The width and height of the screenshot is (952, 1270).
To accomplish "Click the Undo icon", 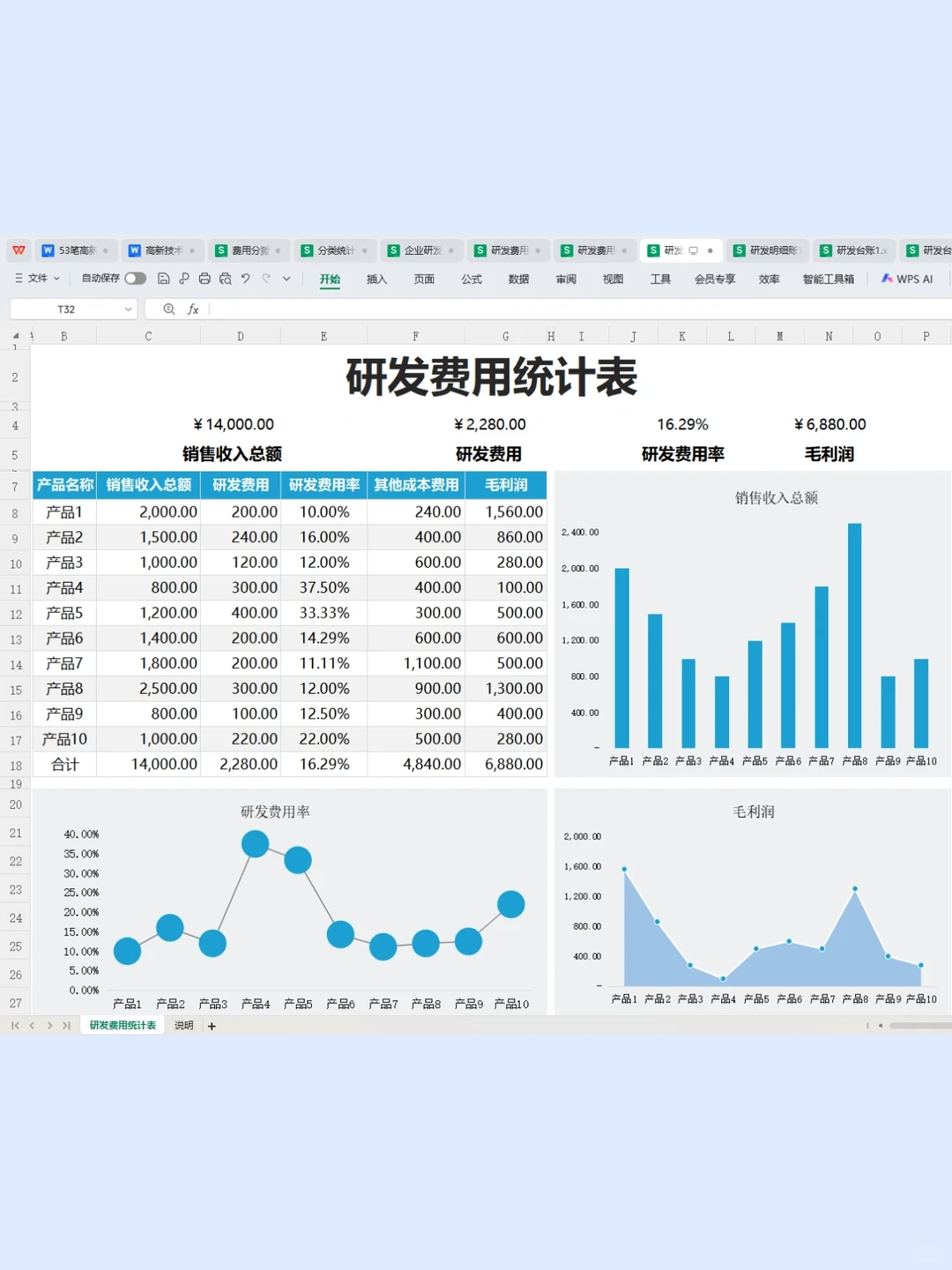I will tap(246, 279).
